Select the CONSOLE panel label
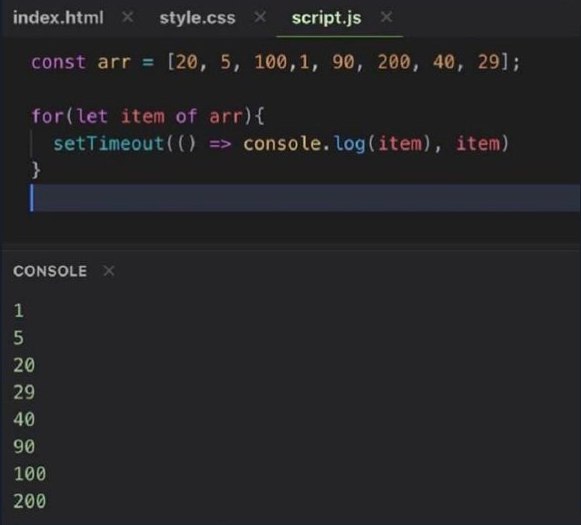The image size is (581, 525). pyautogui.click(x=50, y=271)
